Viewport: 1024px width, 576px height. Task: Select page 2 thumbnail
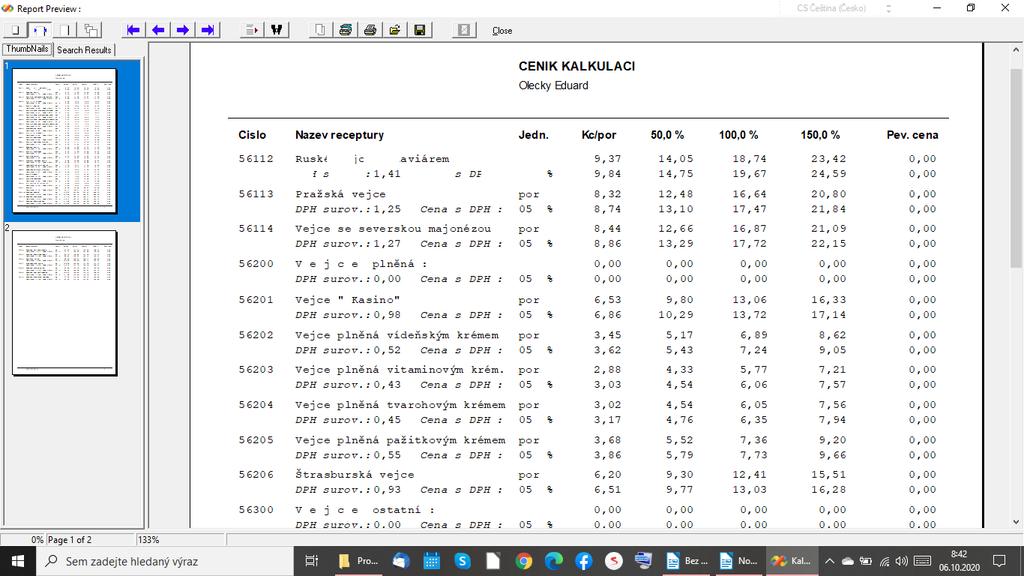(65, 302)
